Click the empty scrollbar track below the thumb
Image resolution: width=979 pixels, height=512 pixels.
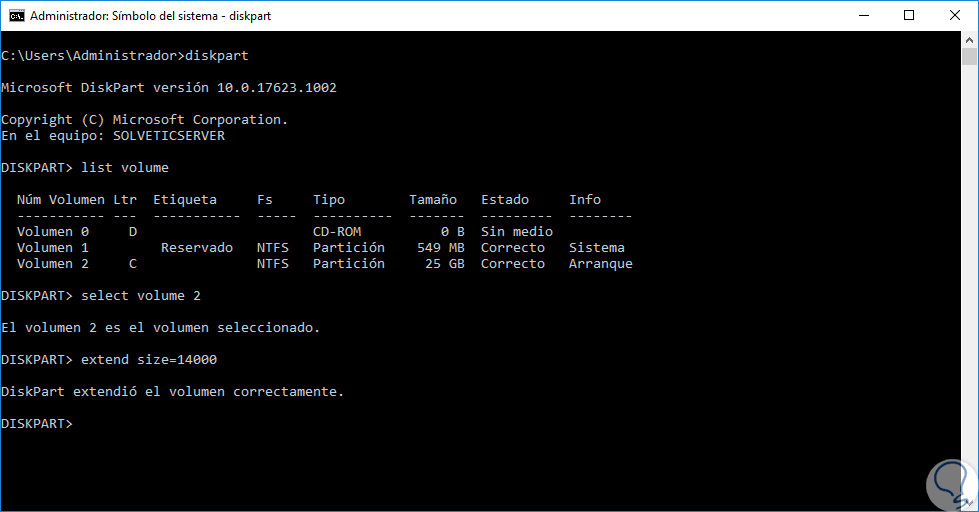click(969, 300)
